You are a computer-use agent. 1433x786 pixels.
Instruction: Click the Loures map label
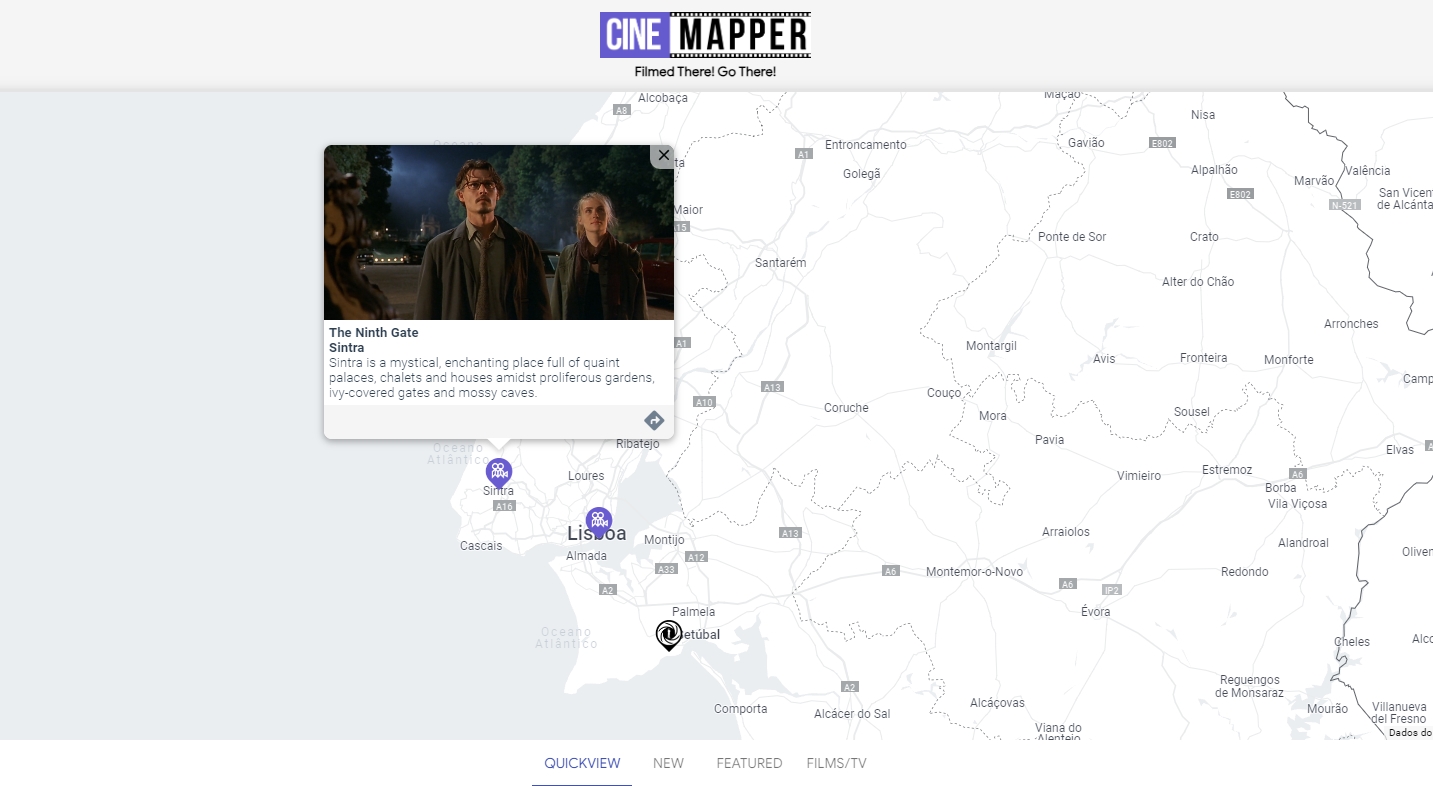pyautogui.click(x=586, y=476)
